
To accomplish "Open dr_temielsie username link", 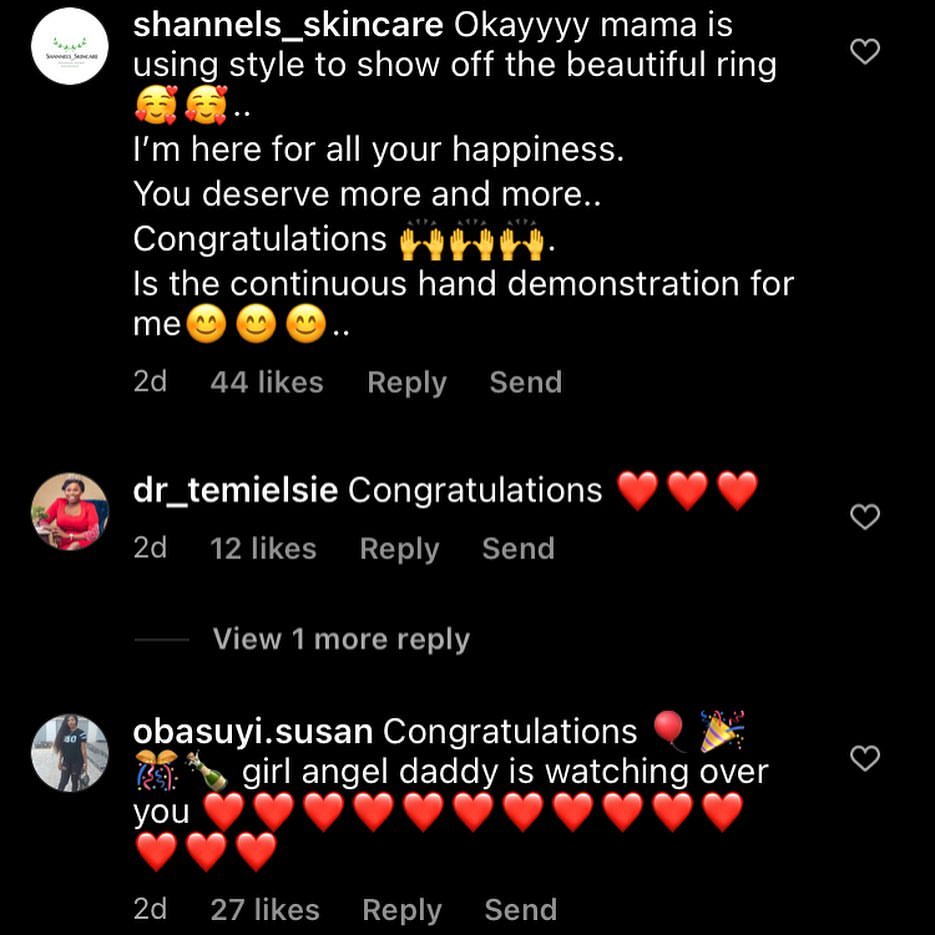I will (x=235, y=491).
